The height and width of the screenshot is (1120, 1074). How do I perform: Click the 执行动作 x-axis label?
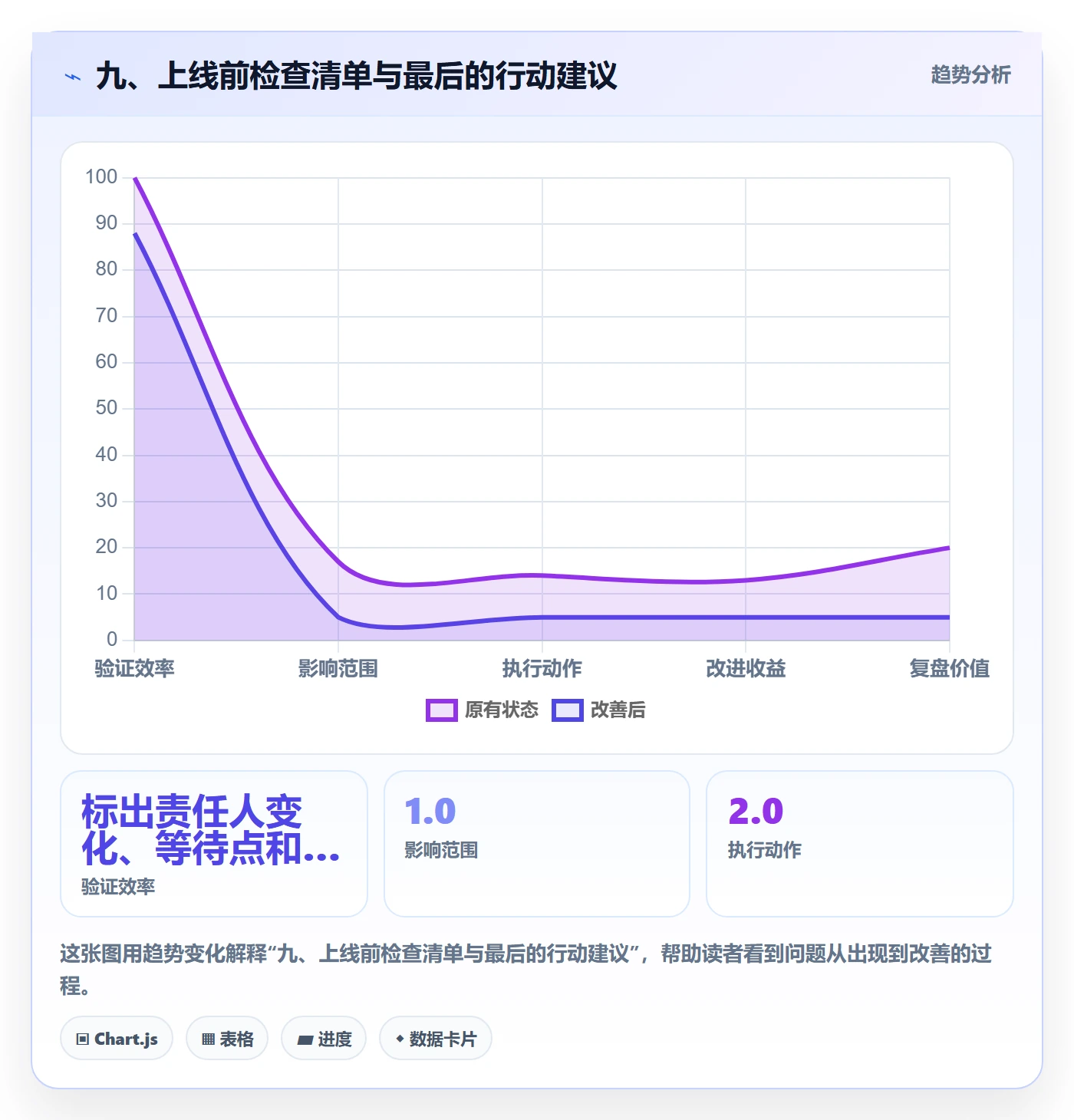(x=542, y=669)
